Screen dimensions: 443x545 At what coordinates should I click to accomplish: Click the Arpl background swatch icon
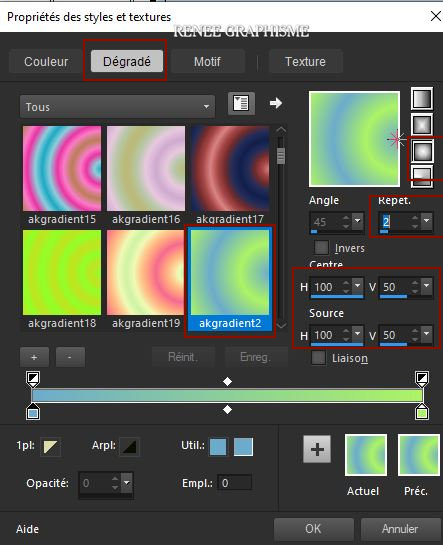129,446
